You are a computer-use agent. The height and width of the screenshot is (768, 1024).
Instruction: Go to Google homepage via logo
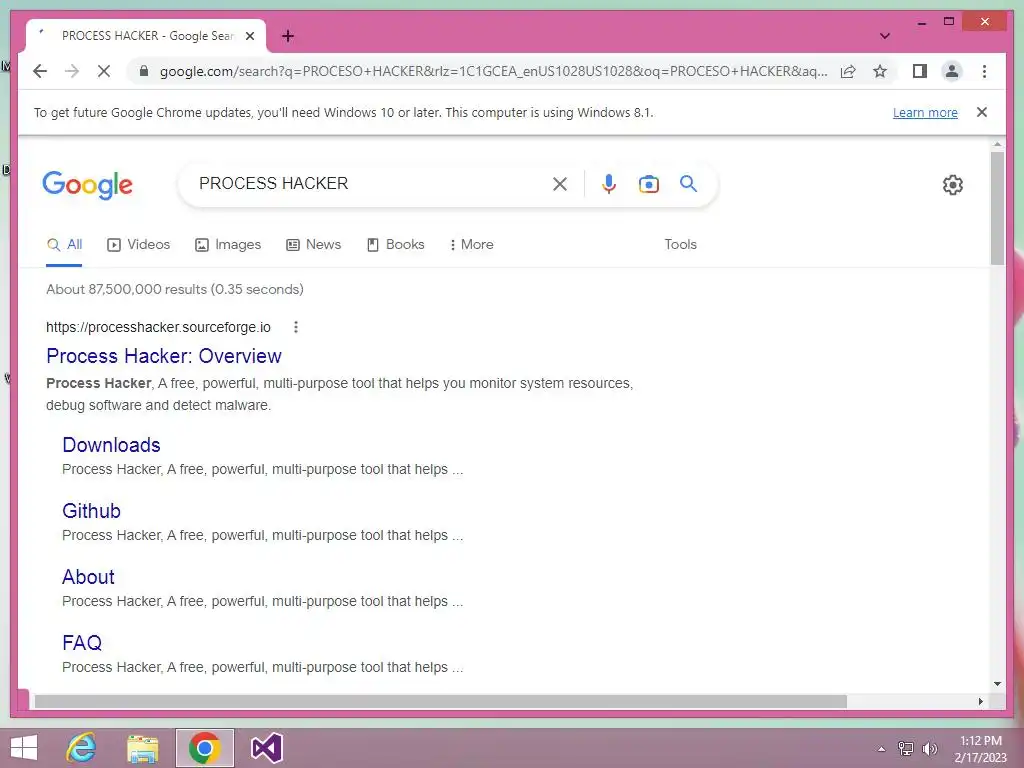tap(88, 185)
